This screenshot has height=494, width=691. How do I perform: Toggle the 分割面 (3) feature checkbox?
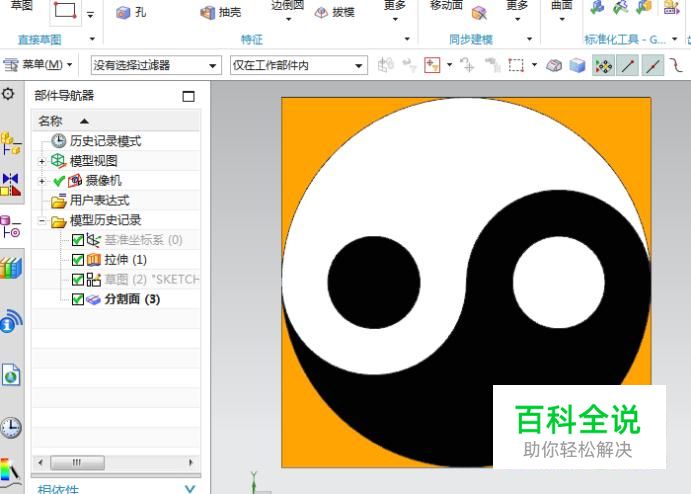pos(79,299)
